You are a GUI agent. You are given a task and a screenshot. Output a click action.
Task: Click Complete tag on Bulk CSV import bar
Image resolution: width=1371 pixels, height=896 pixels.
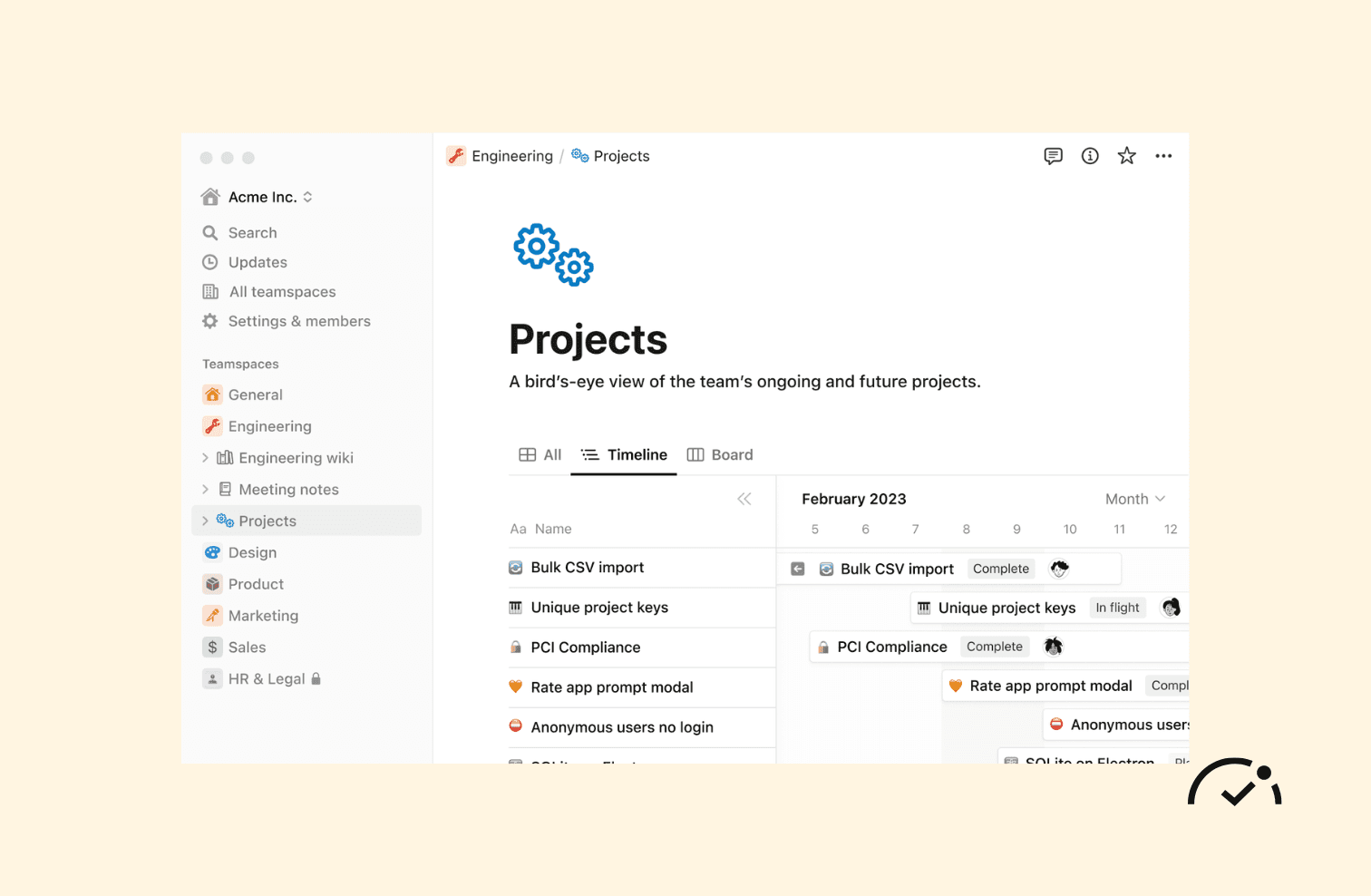point(1001,569)
